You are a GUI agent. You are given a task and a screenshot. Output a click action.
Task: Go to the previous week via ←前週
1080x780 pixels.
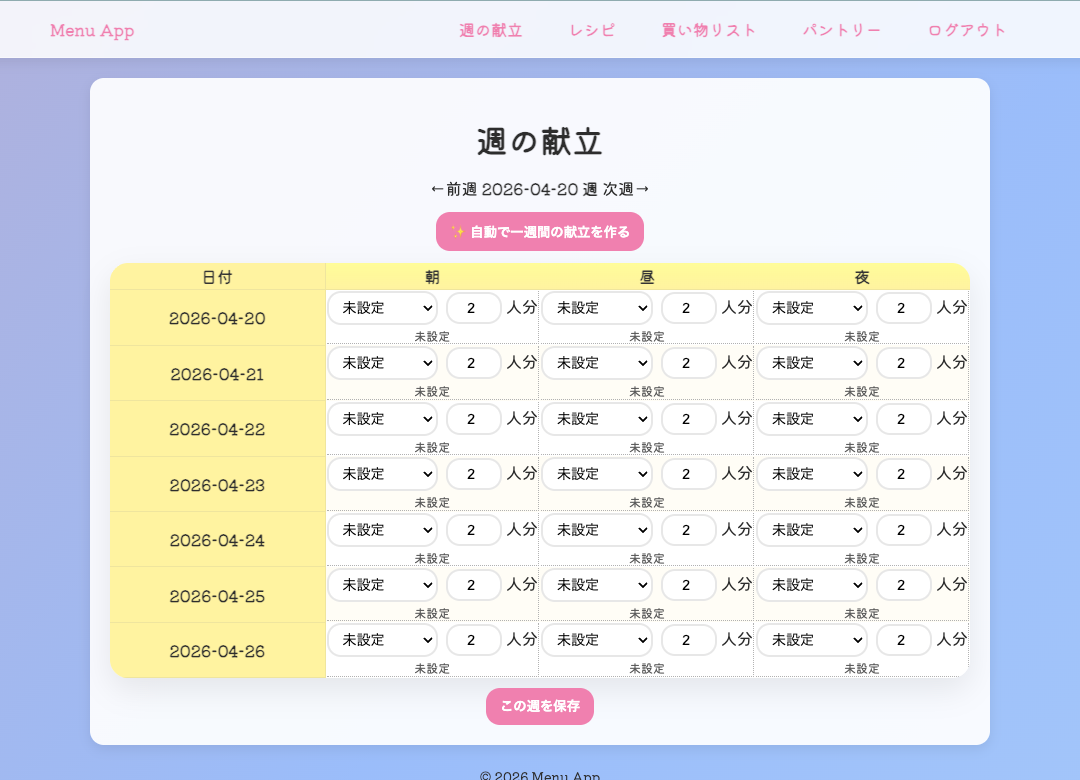454,189
